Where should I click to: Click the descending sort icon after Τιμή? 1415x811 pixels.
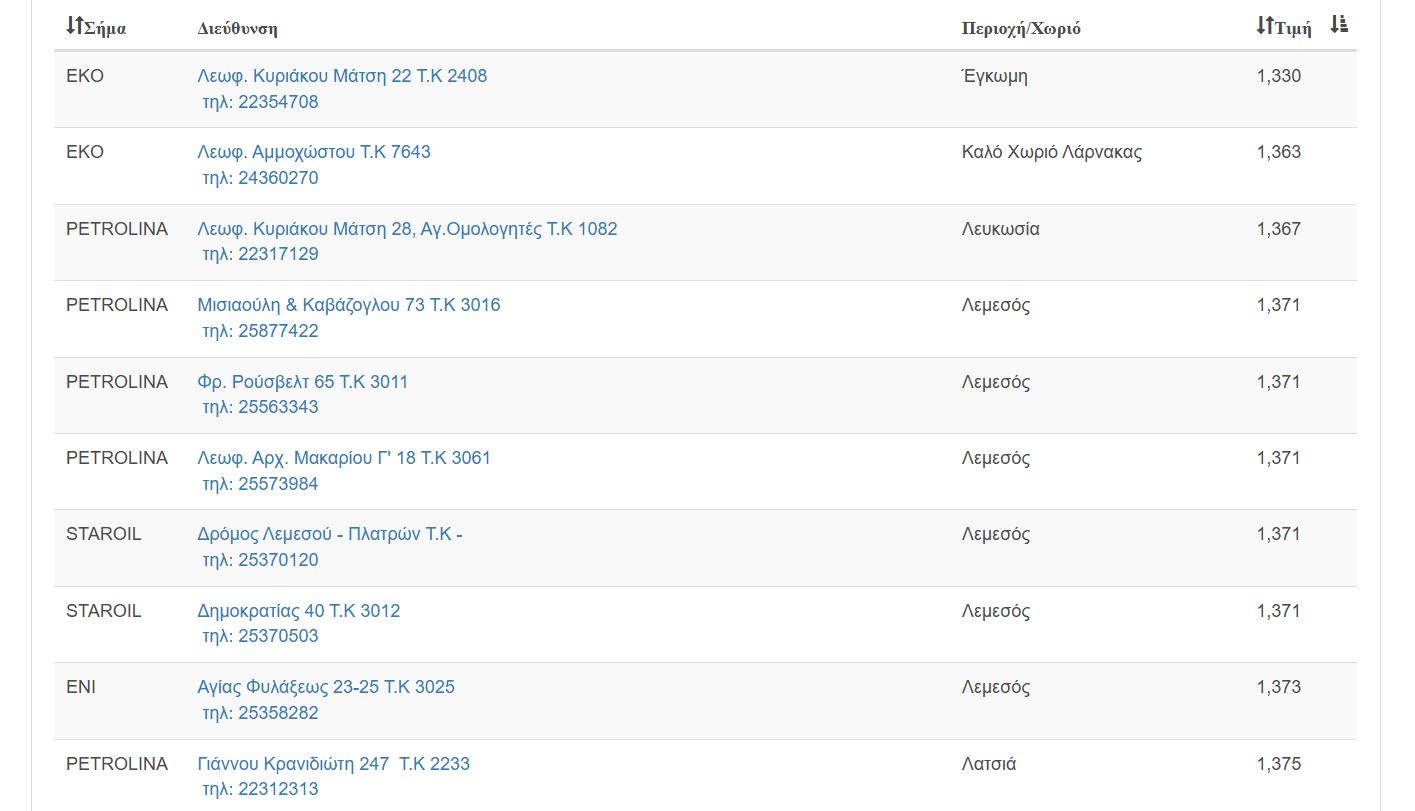(x=1339, y=25)
